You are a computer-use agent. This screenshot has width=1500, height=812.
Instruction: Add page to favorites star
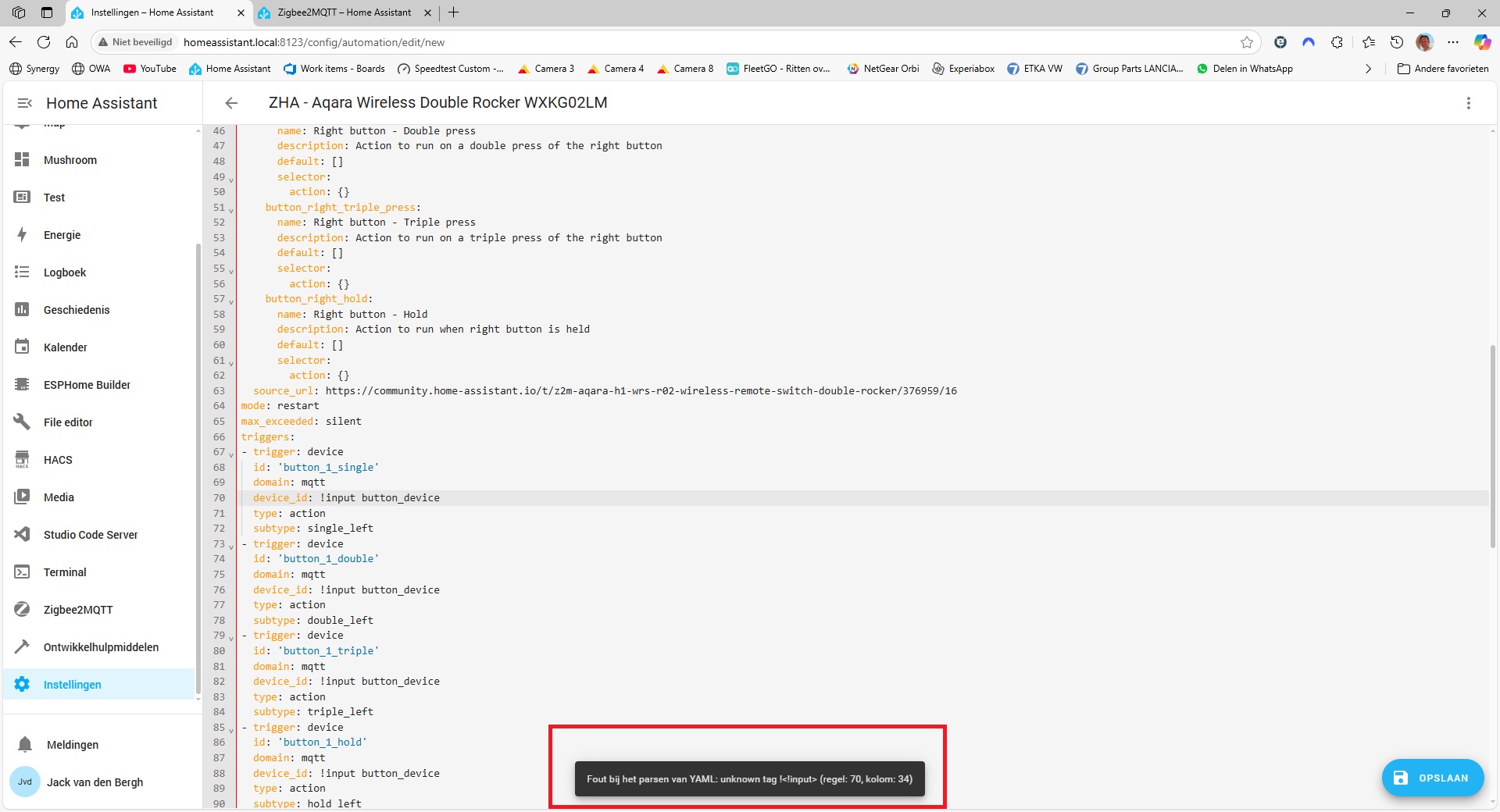click(x=1247, y=42)
